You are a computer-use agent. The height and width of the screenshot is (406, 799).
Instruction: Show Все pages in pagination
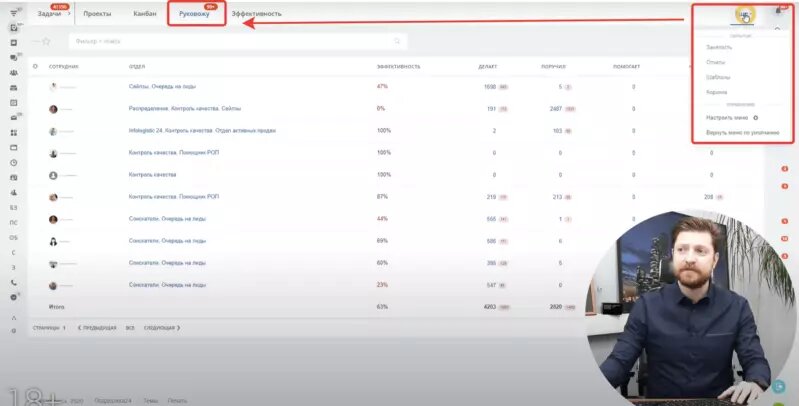point(130,328)
